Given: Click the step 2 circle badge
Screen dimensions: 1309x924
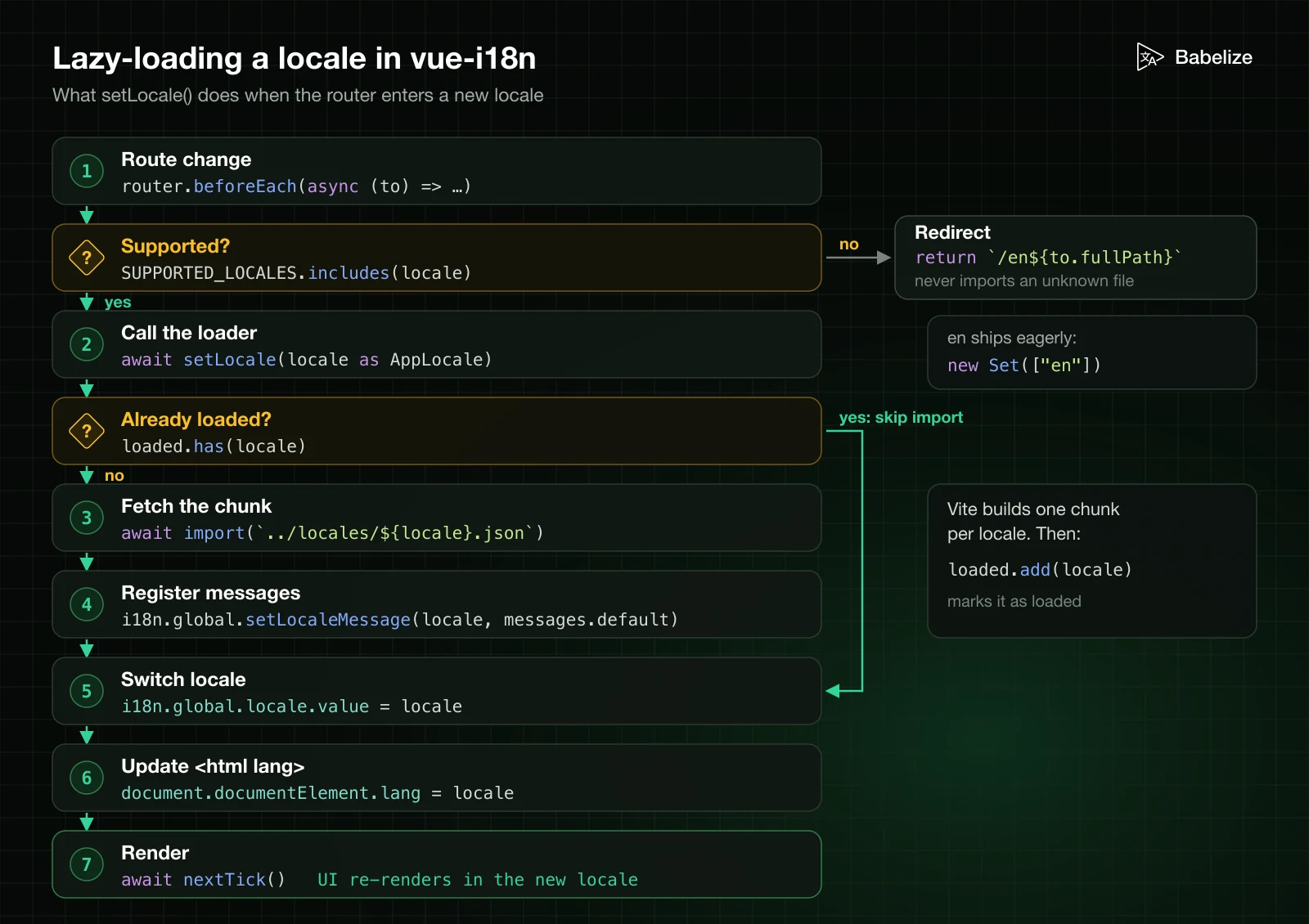Looking at the screenshot, I should [x=87, y=344].
